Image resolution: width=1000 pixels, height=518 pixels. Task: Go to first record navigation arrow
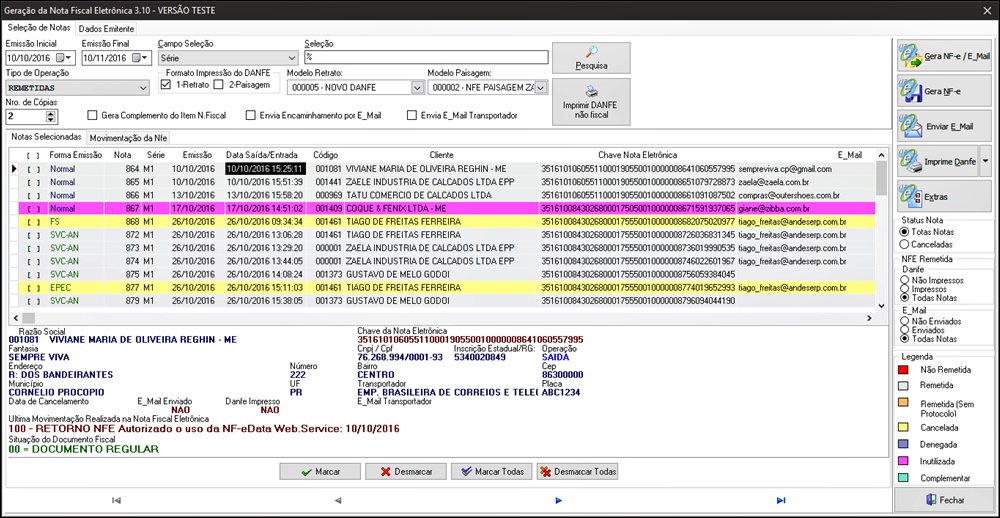click(x=116, y=500)
